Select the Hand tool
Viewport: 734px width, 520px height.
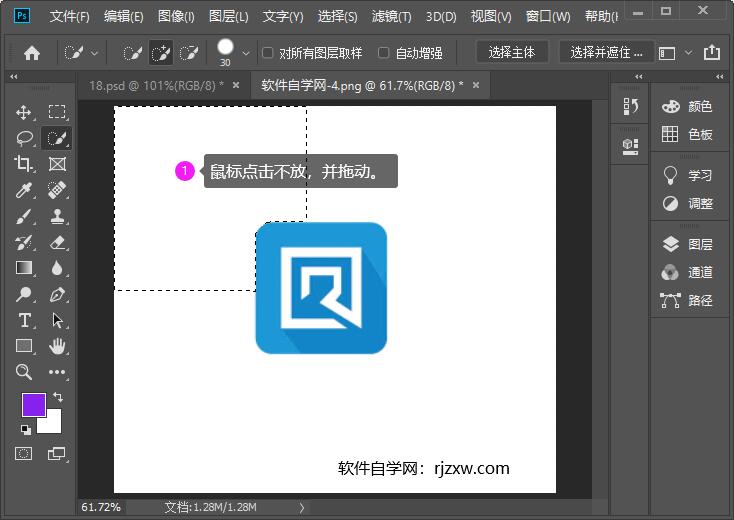point(57,346)
